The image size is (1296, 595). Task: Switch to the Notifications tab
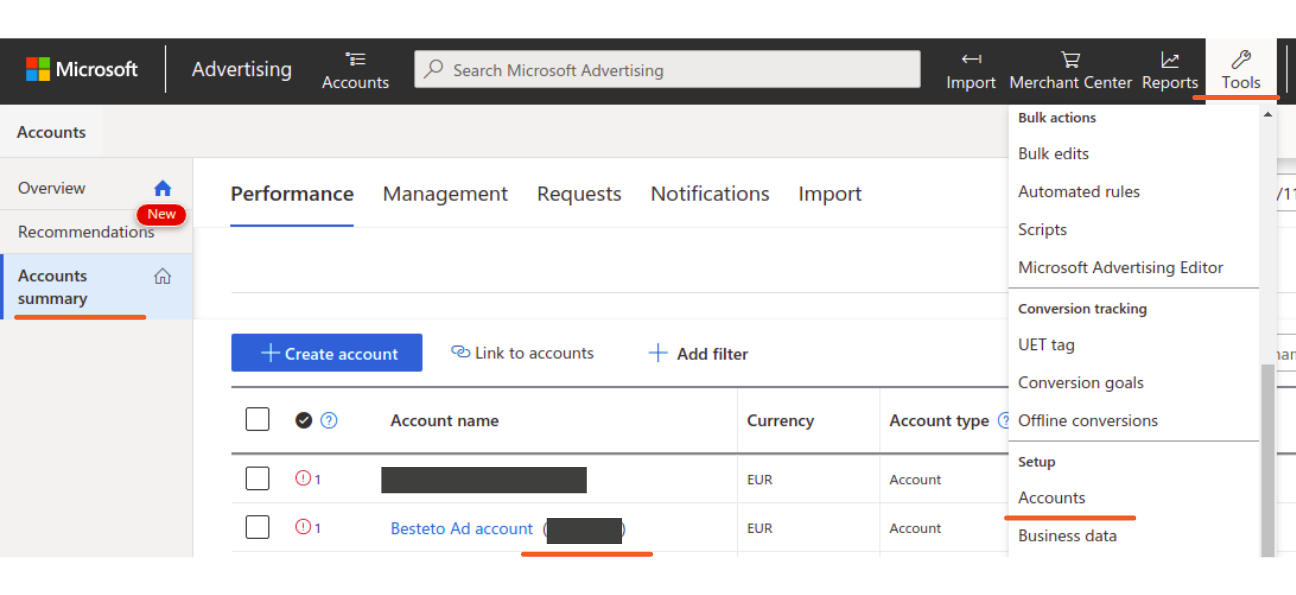[710, 194]
